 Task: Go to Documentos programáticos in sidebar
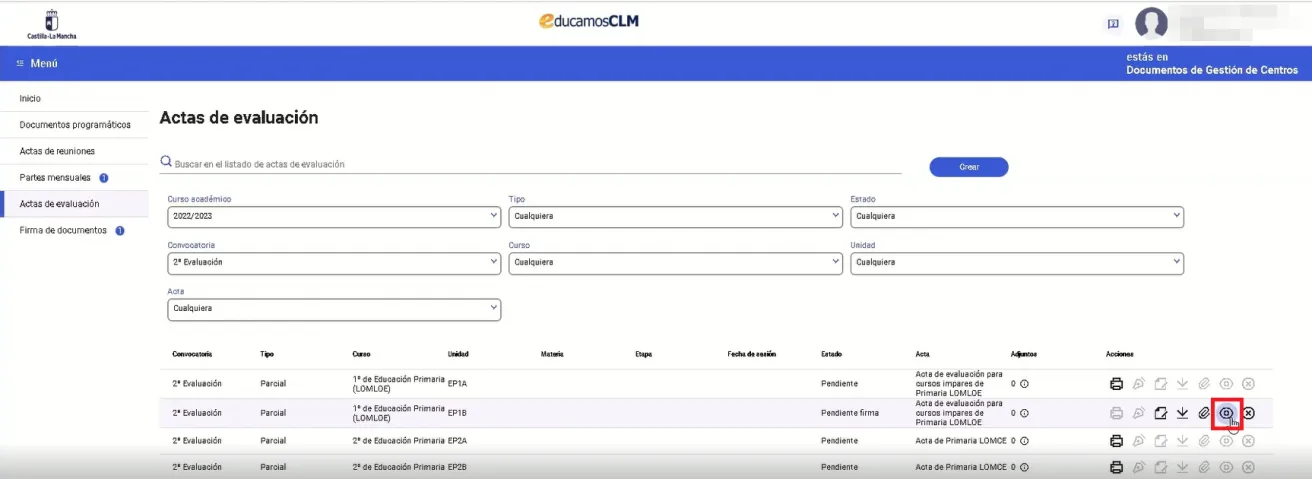pyautogui.click(x=75, y=125)
